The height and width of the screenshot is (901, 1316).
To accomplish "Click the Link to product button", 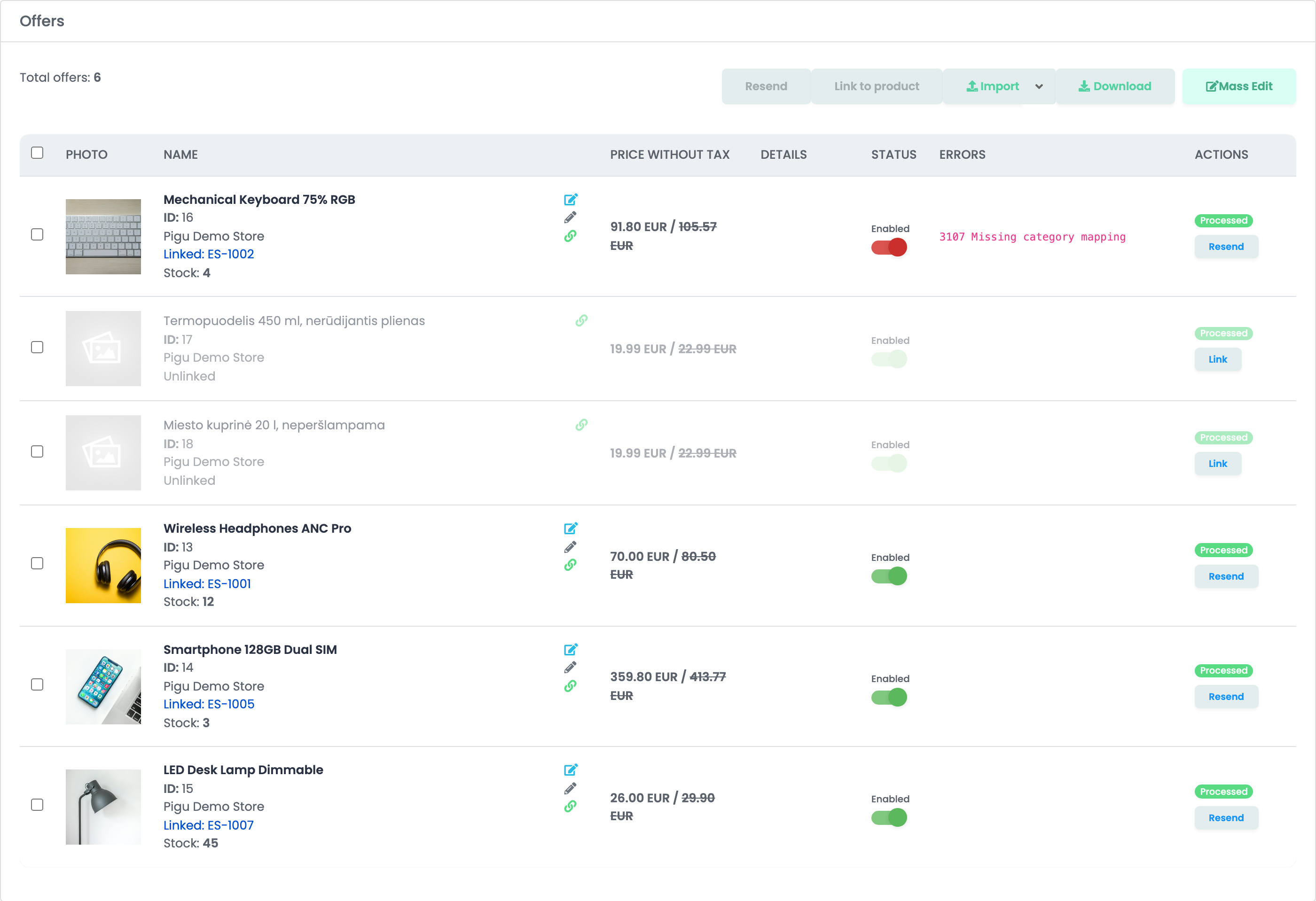I will [877, 86].
